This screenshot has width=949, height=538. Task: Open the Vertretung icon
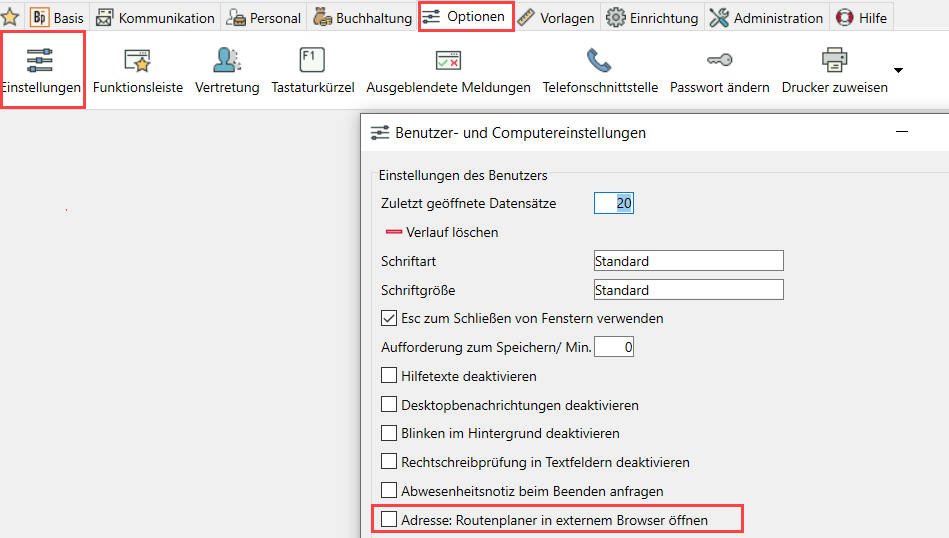227,62
